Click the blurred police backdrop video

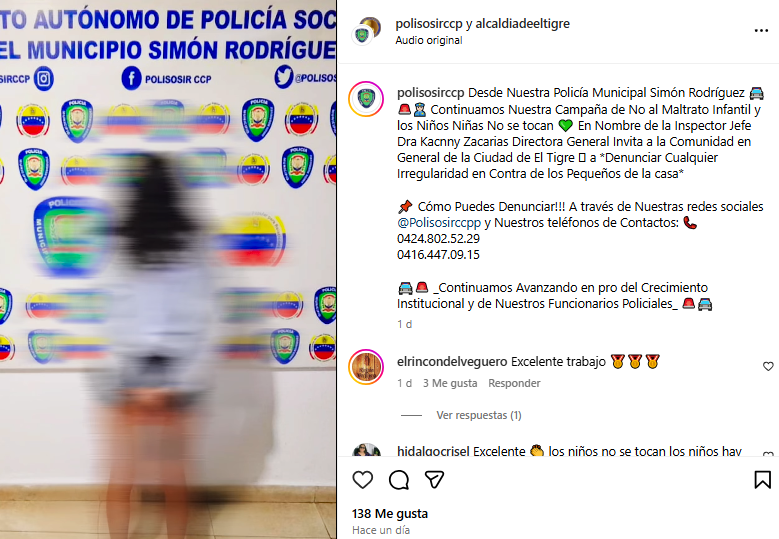(168, 269)
